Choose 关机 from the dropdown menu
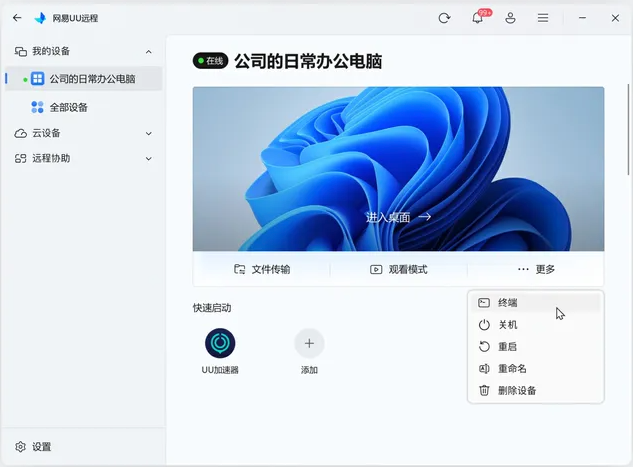Viewport: 633px width, 467px height. pyautogui.click(x=536, y=325)
